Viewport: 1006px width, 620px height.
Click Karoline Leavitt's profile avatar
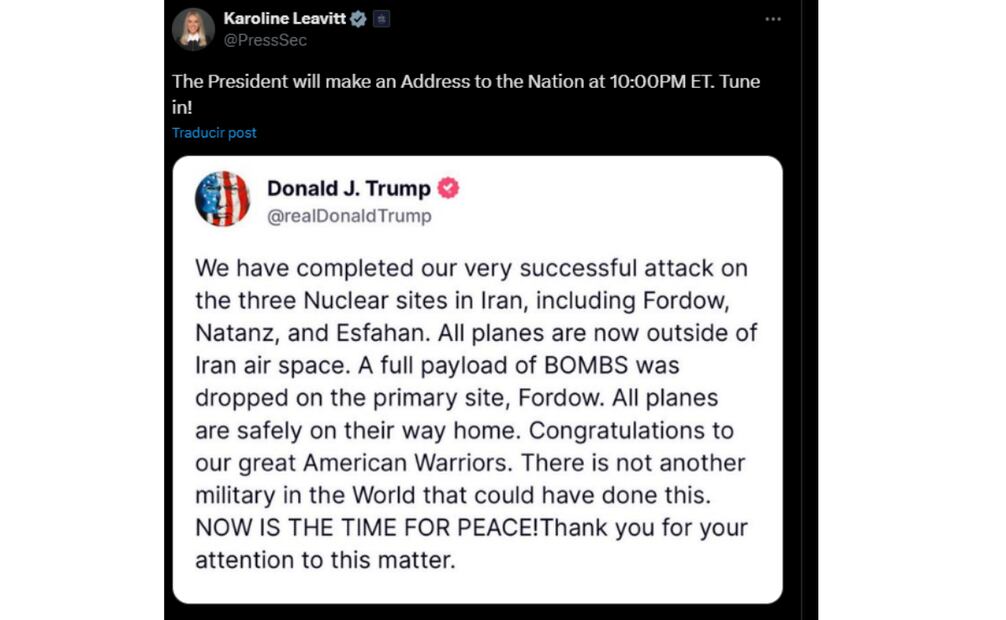pos(193,29)
